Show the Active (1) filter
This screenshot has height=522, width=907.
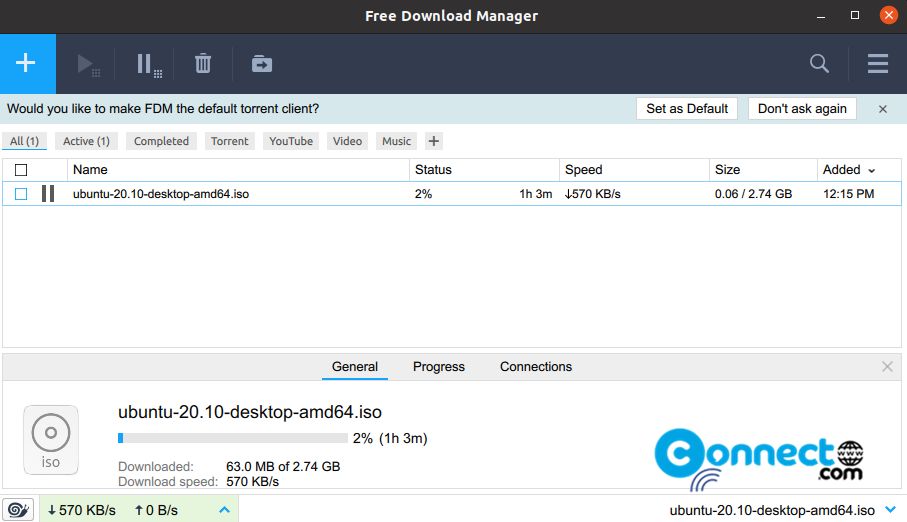[86, 141]
